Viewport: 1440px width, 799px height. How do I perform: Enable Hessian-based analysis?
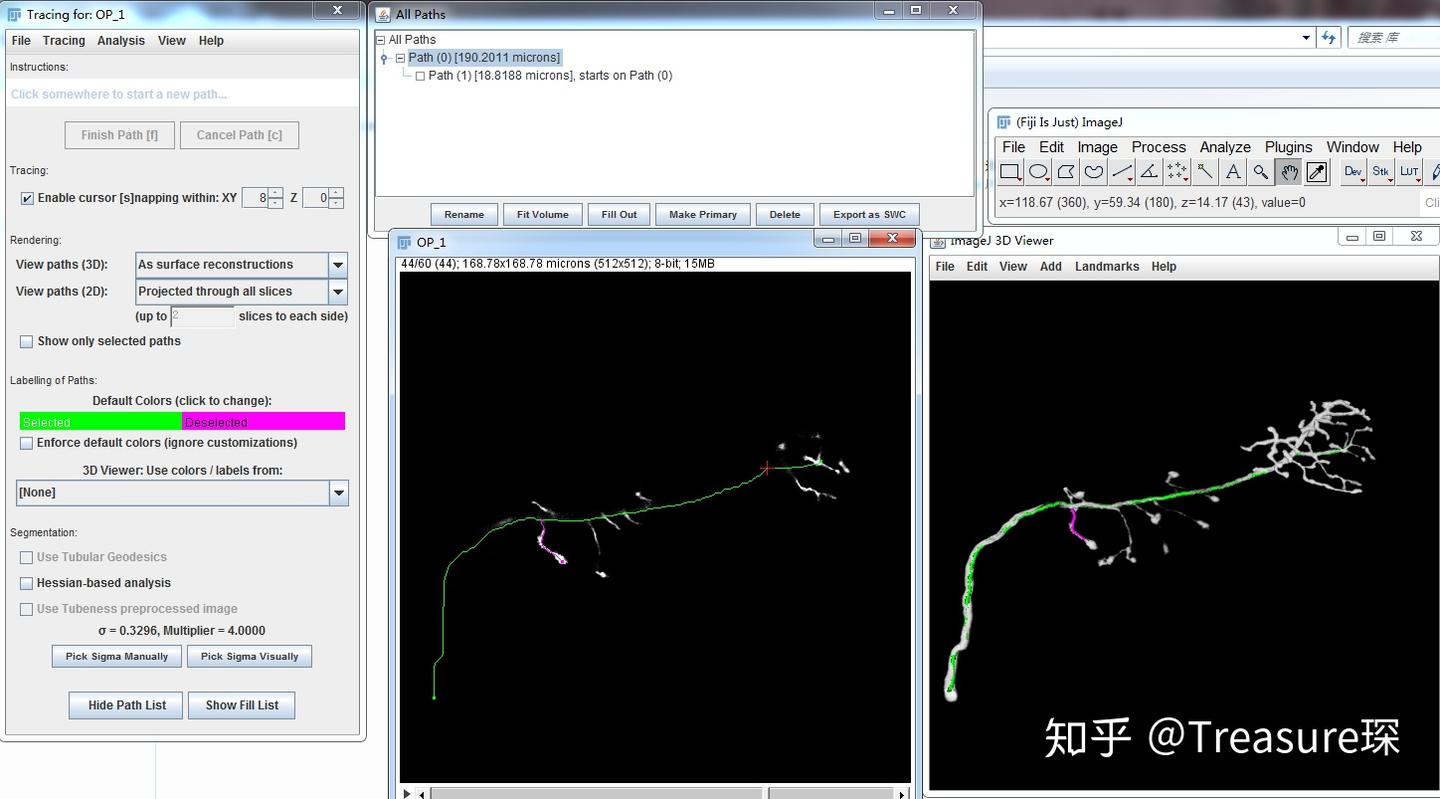pyautogui.click(x=26, y=583)
